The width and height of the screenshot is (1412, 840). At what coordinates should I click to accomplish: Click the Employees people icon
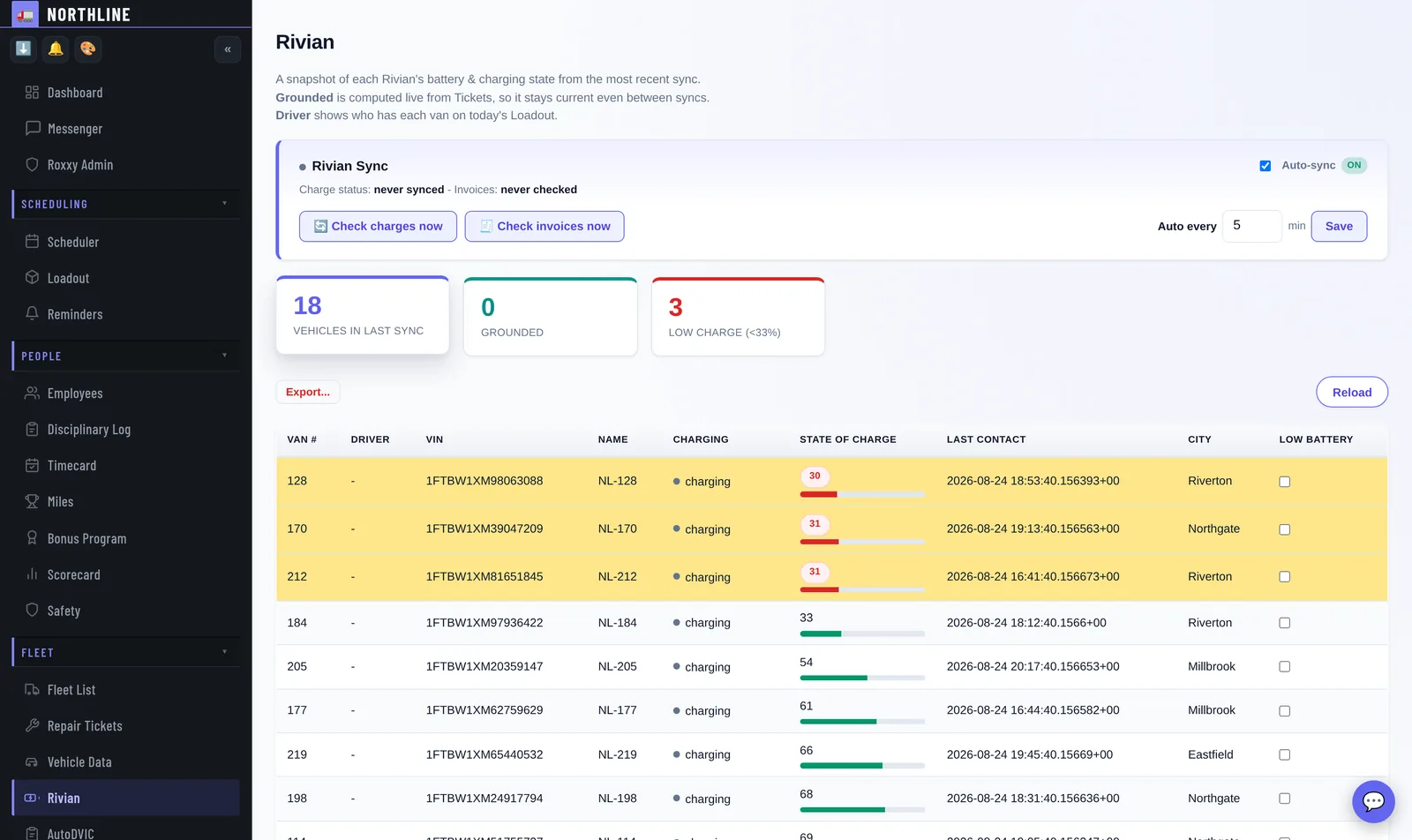(x=33, y=394)
